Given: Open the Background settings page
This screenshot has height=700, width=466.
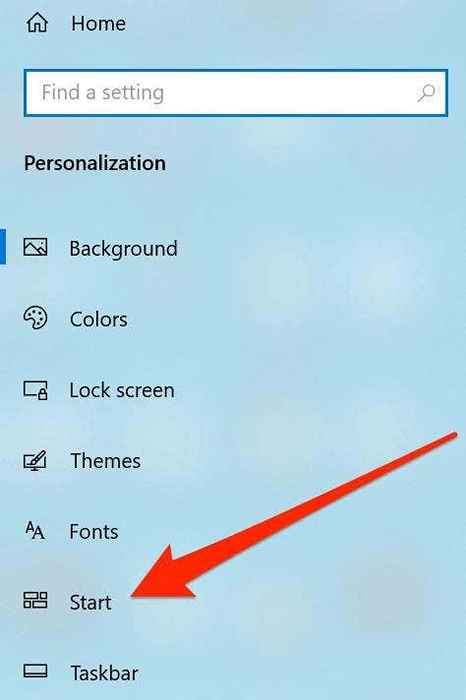Looking at the screenshot, I should (x=123, y=249).
